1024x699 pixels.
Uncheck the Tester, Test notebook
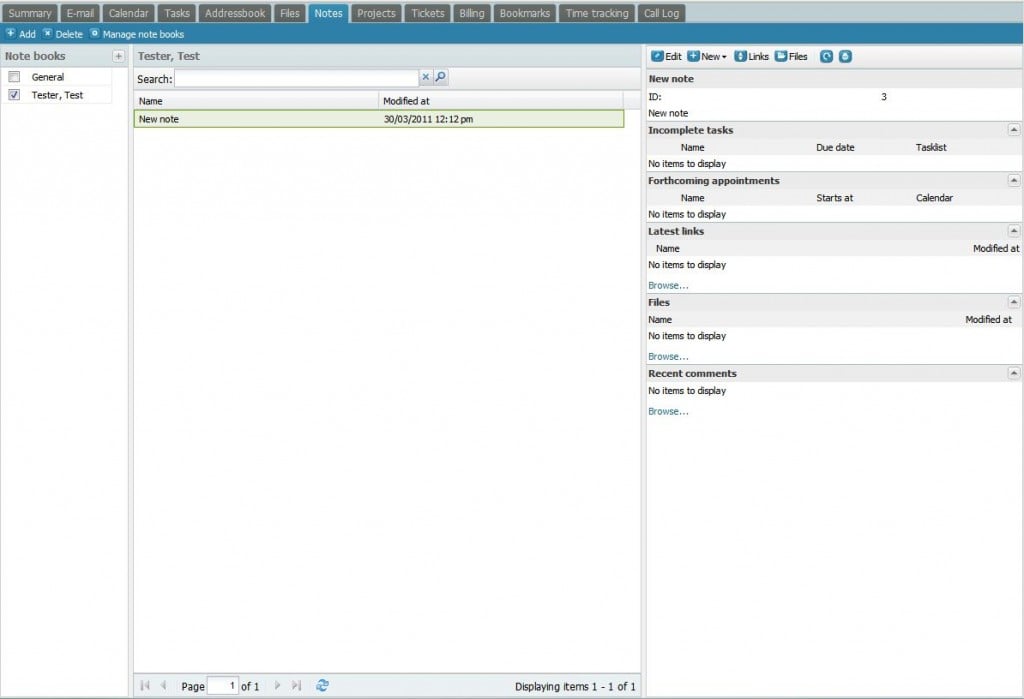click(14, 95)
